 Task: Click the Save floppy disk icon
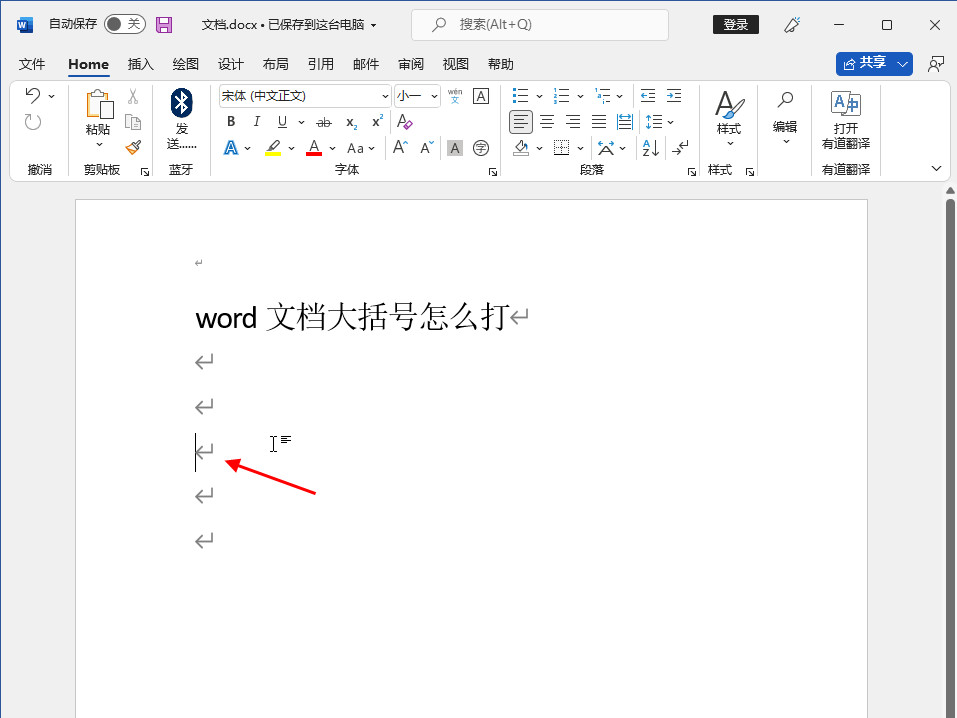click(164, 25)
